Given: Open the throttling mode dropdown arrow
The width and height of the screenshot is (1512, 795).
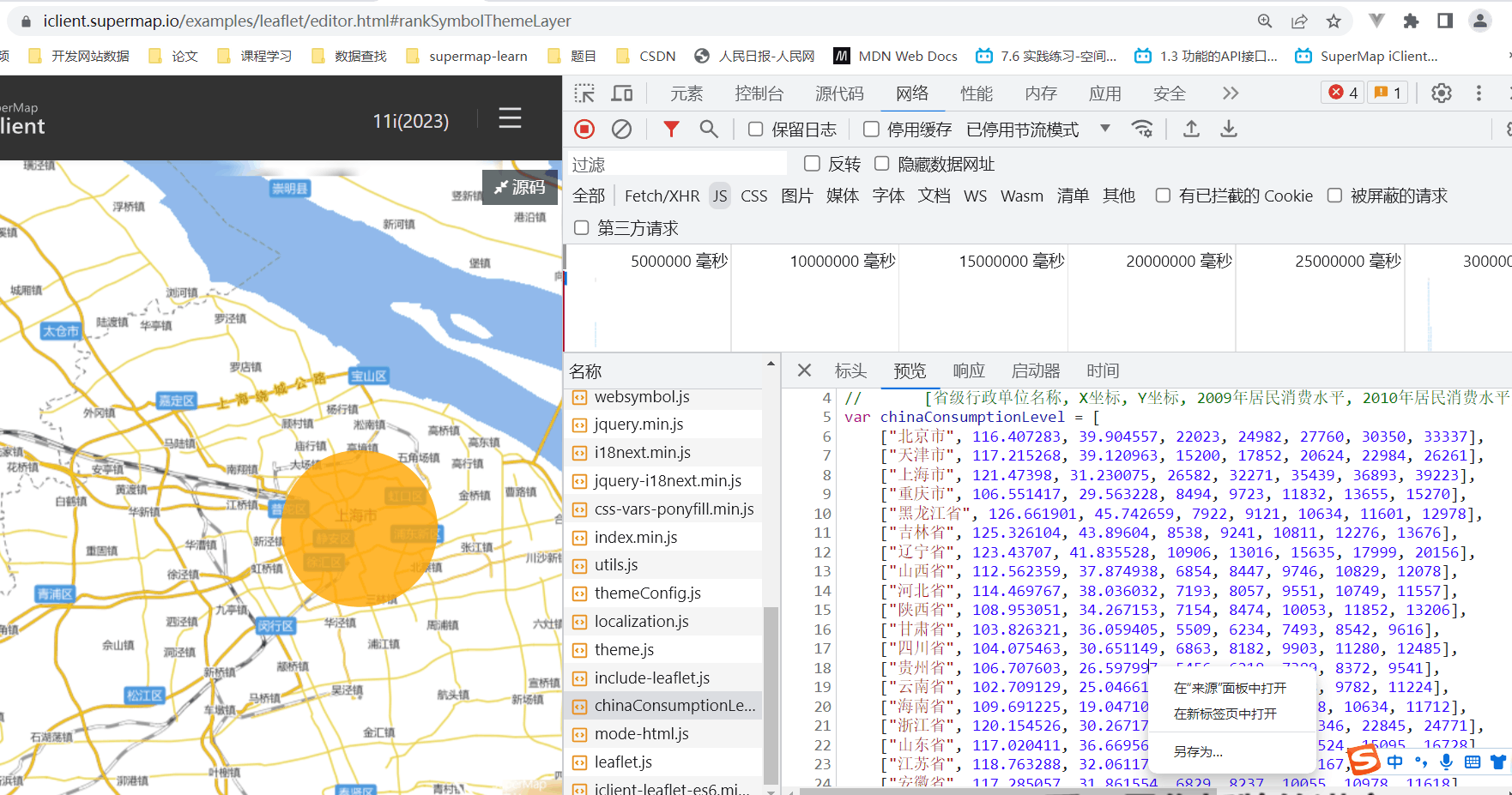Looking at the screenshot, I should tap(1105, 129).
